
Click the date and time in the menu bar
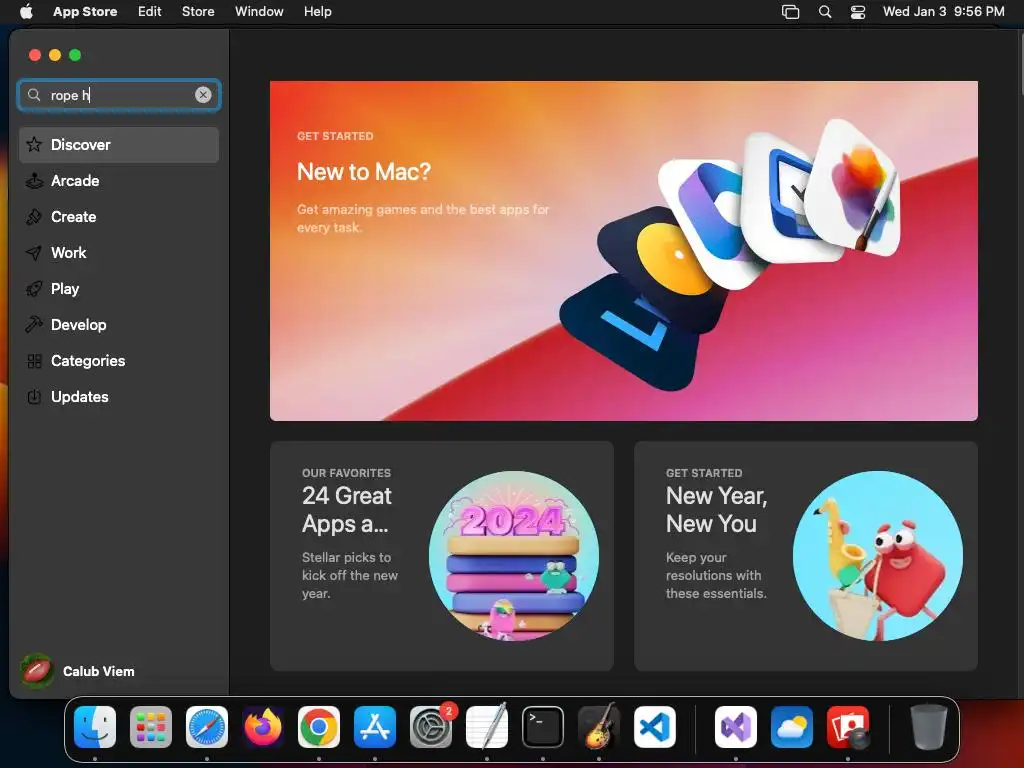(x=944, y=11)
